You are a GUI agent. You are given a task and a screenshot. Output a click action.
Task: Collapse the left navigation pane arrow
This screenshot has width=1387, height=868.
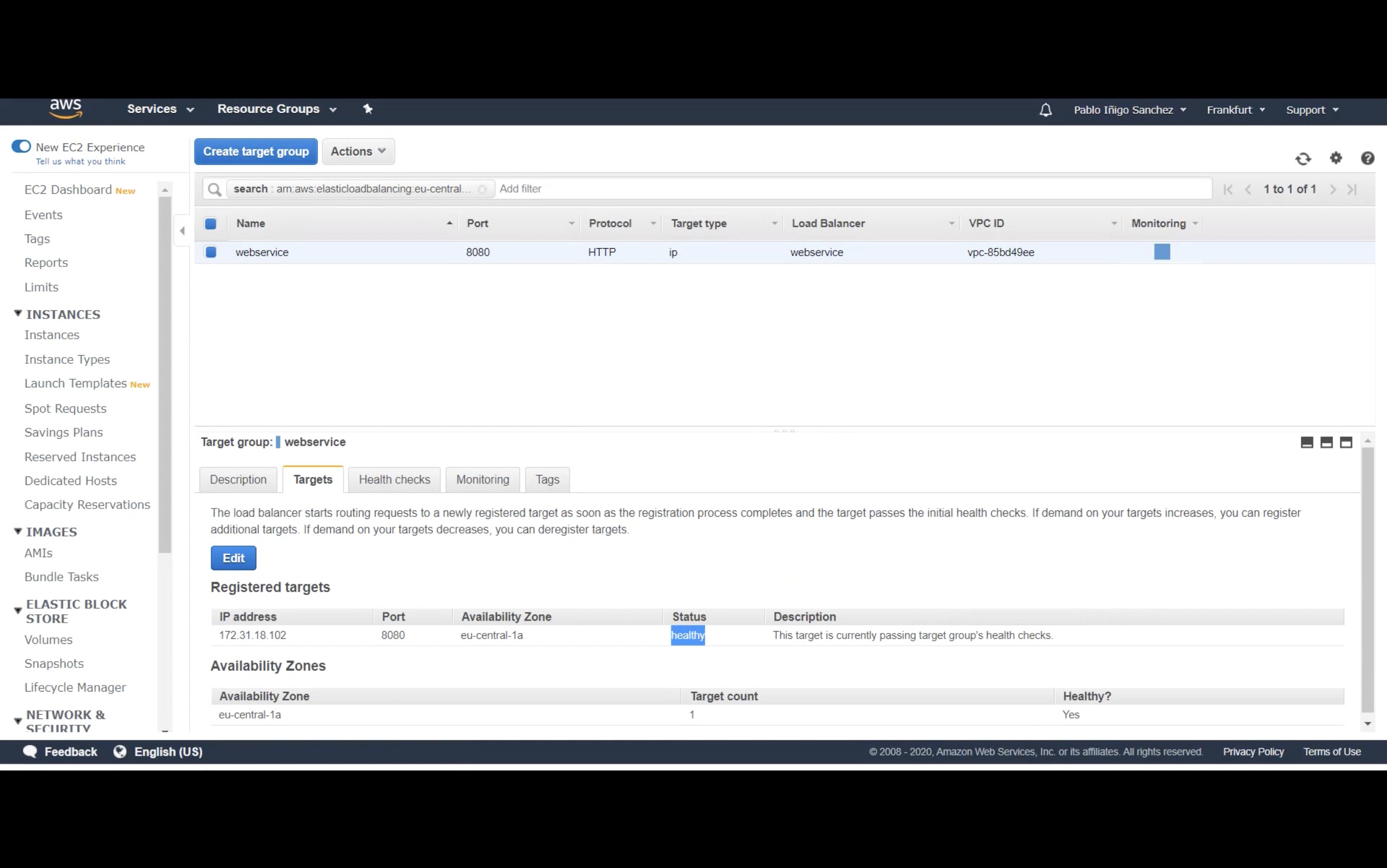(x=182, y=231)
